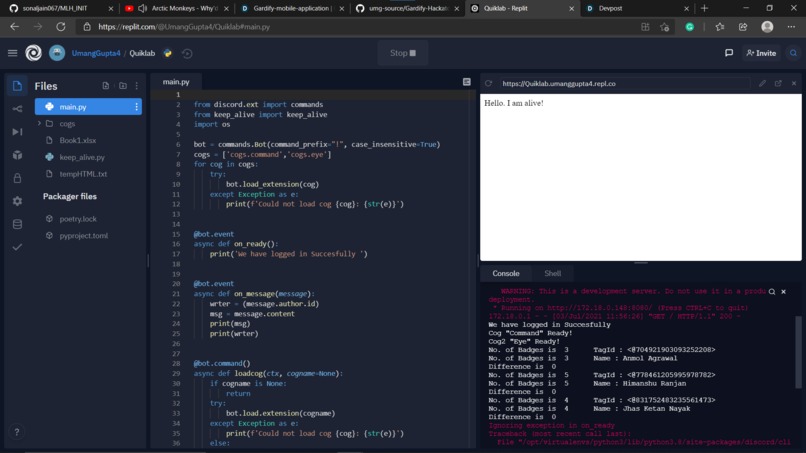This screenshot has height=453, width=806.
Task: Add a new folder in Files panel
Action: [x=123, y=86]
